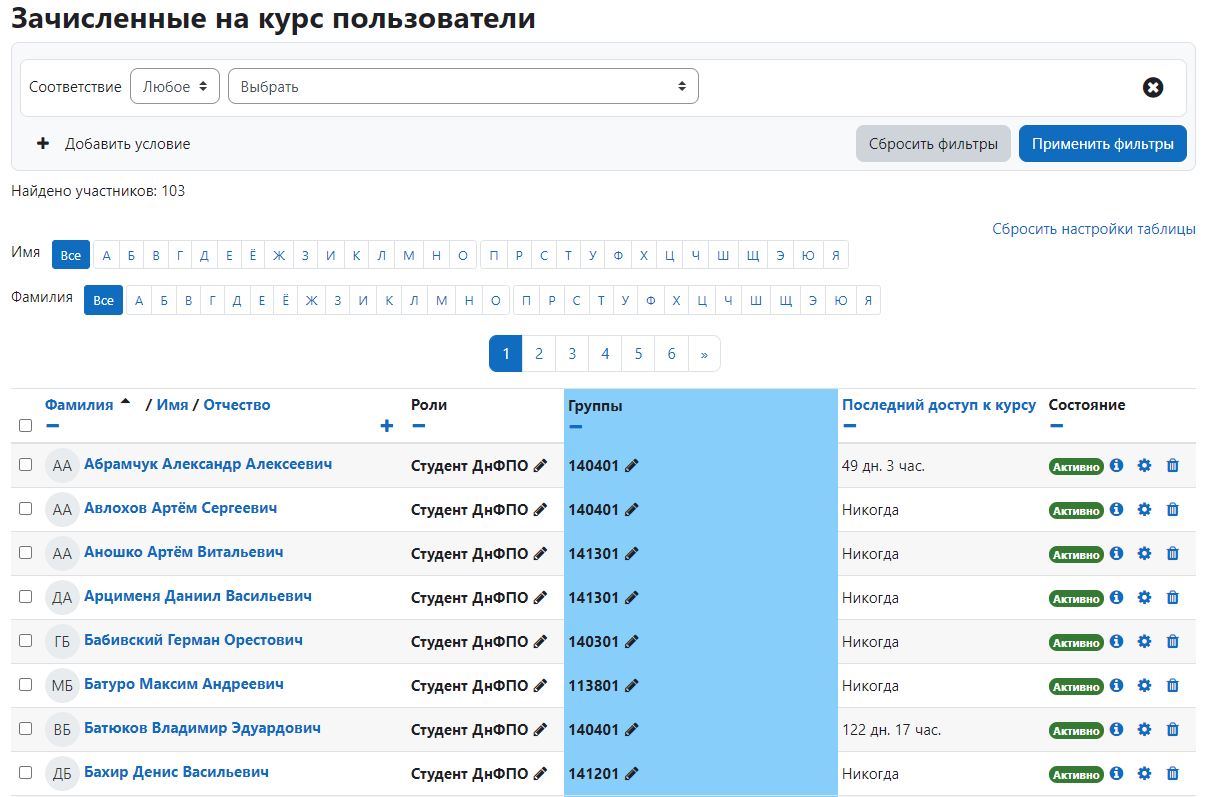This screenshot has width=1211, height=797.
Task: Click settings gear in Аношко Артём row
Action: pos(1145,554)
